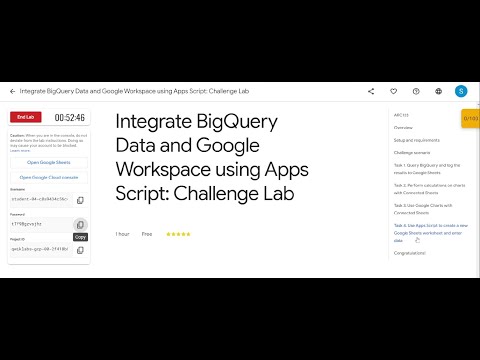This screenshot has height=360, width=480.
Task: Open Task 1 Query BigQuery outline link
Action: point(427,169)
